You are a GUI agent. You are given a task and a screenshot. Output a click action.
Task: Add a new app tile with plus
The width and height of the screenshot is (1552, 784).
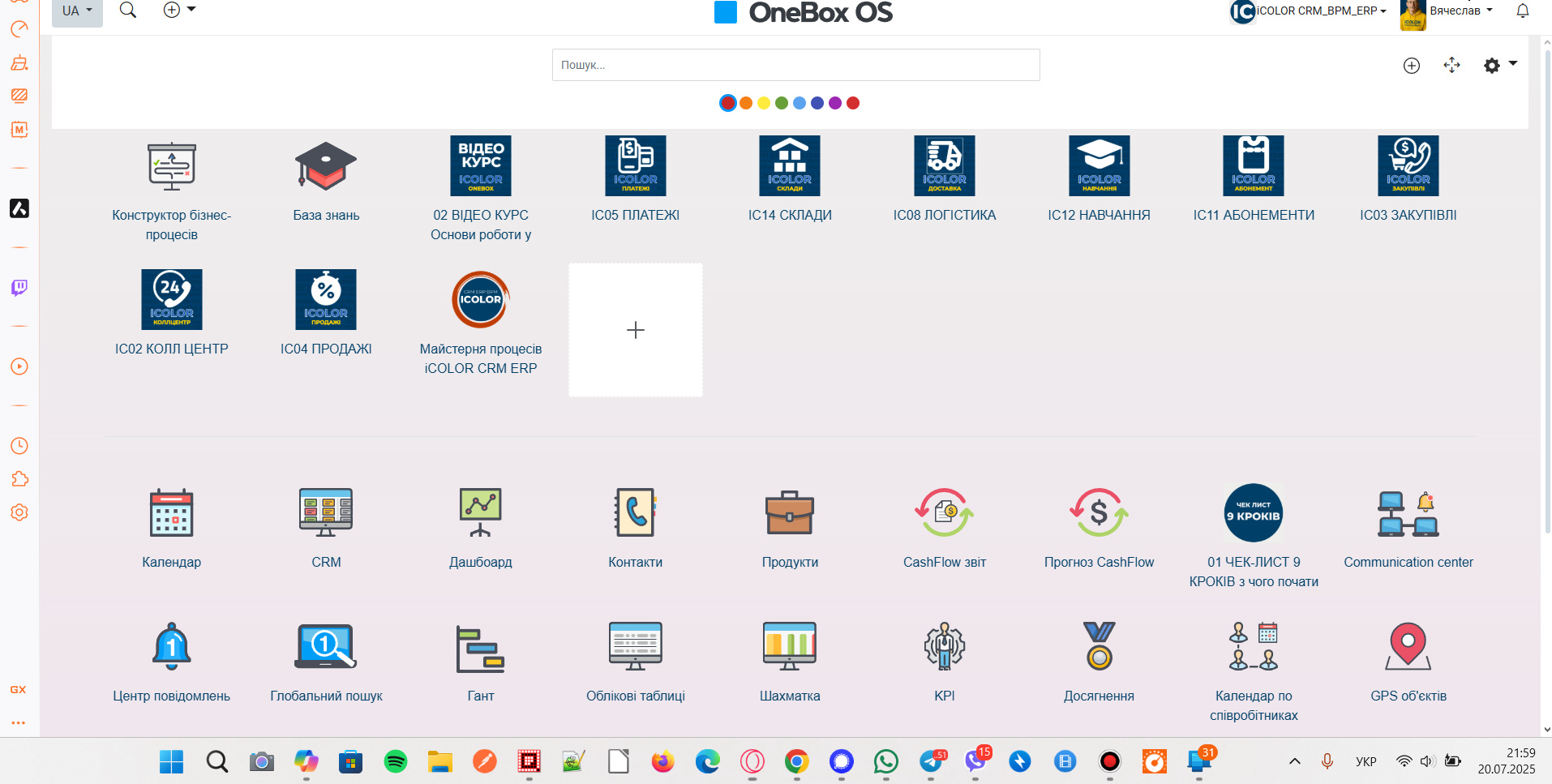coord(636,330)
